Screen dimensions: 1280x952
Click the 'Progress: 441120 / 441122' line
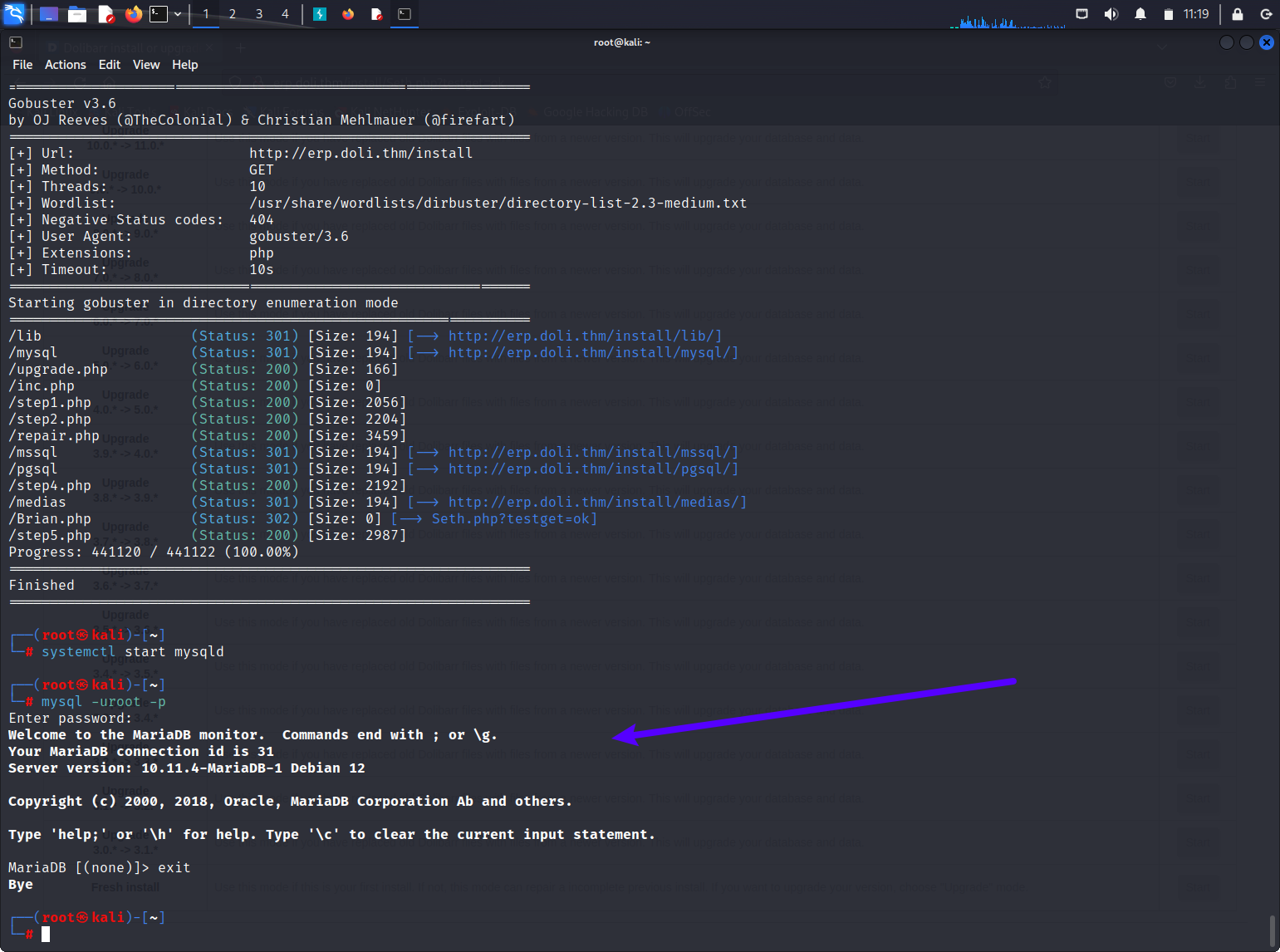pyautogui.click(x=154, y=552)
